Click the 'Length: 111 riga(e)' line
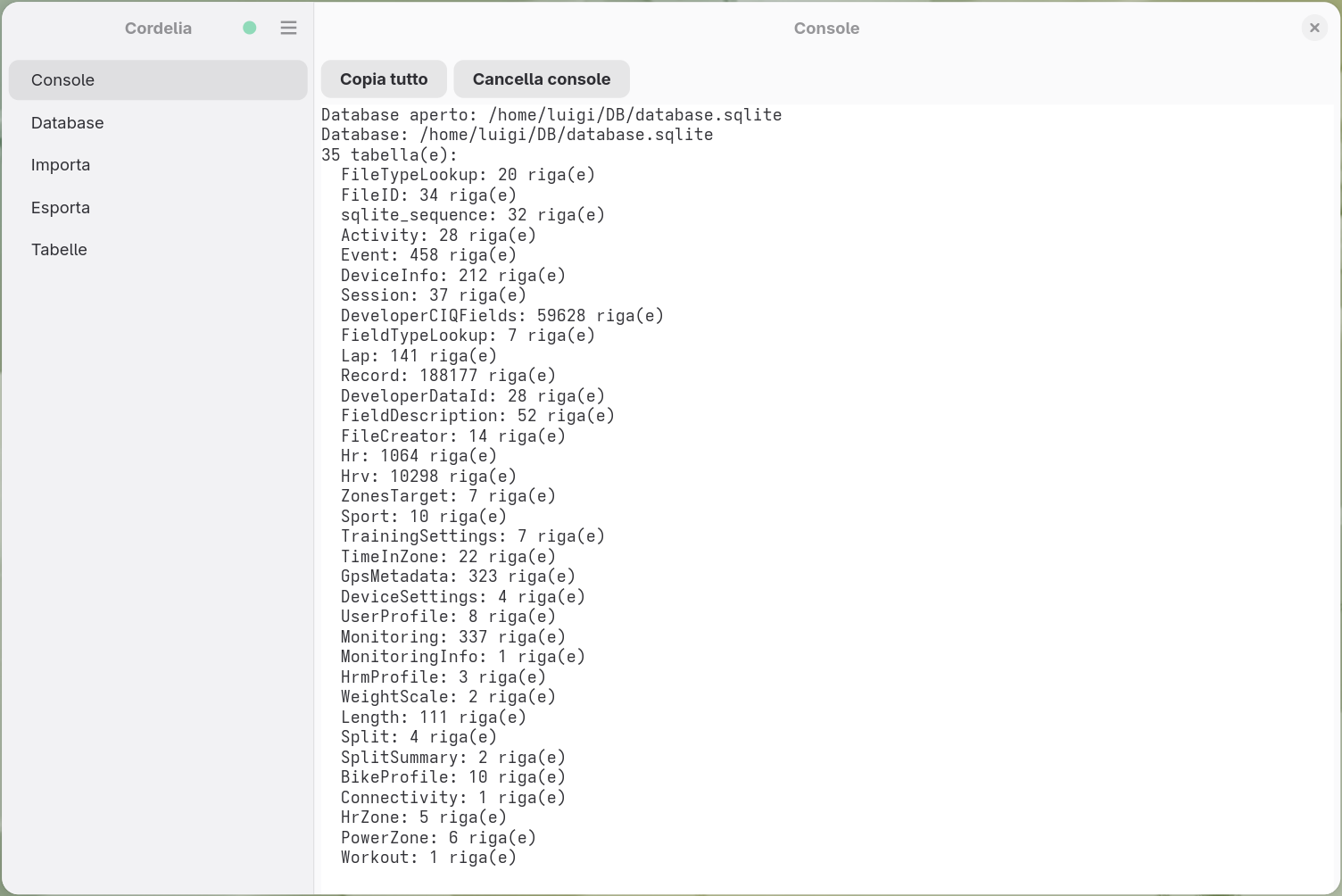The image size is (1342, 896). point(434,718)
